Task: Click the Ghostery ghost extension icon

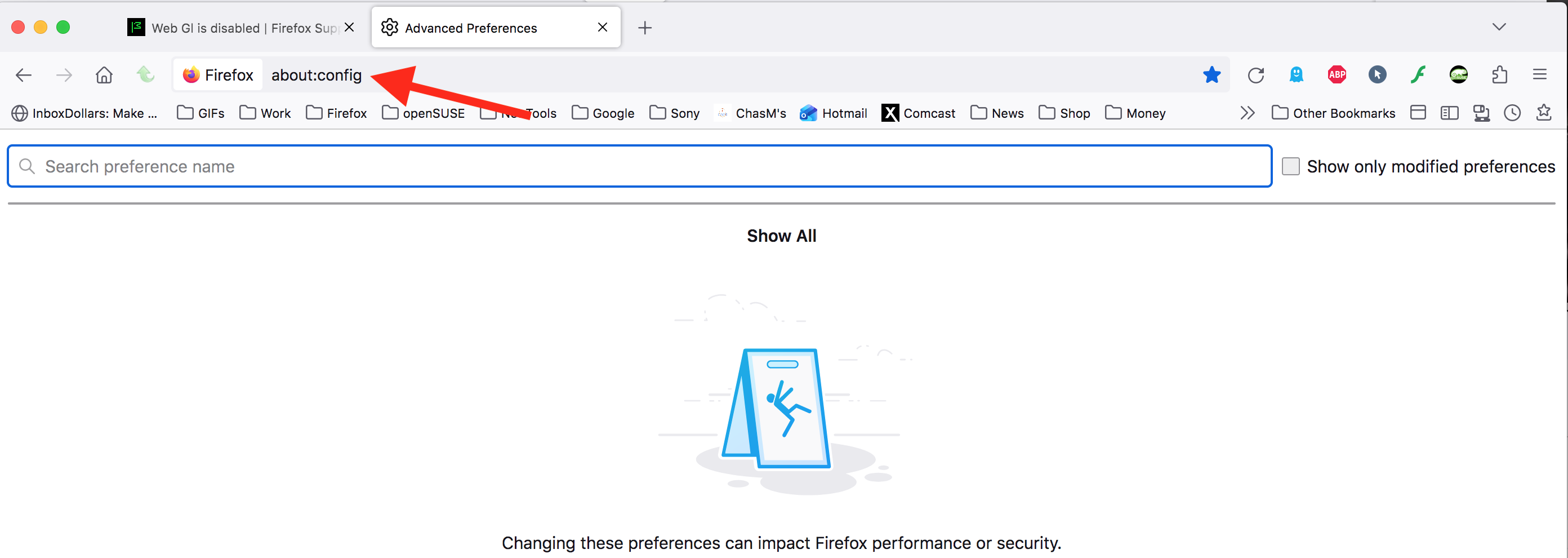Action: (x=1296, y=75)
